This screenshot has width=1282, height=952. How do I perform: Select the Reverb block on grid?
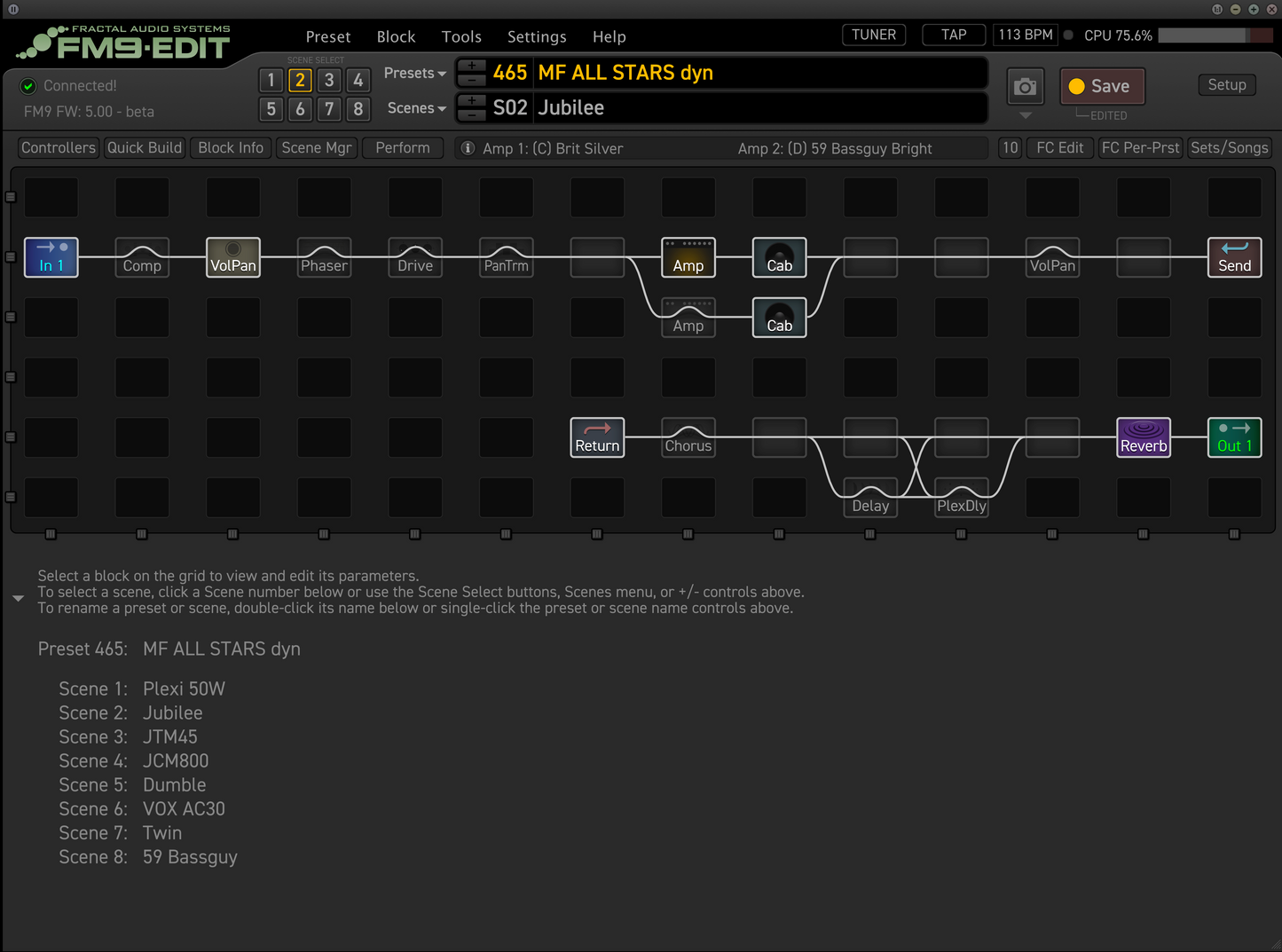click(1144, 437)
